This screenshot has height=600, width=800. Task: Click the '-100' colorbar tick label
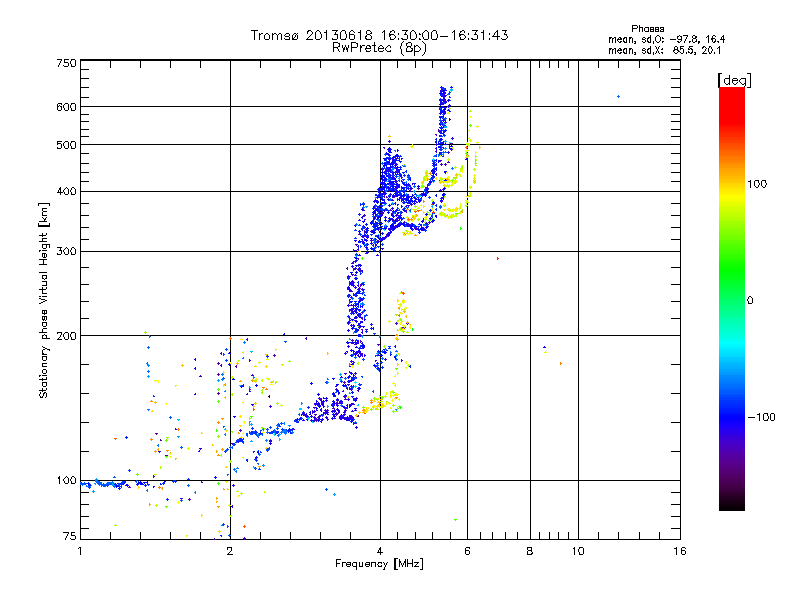pos(762,417)
